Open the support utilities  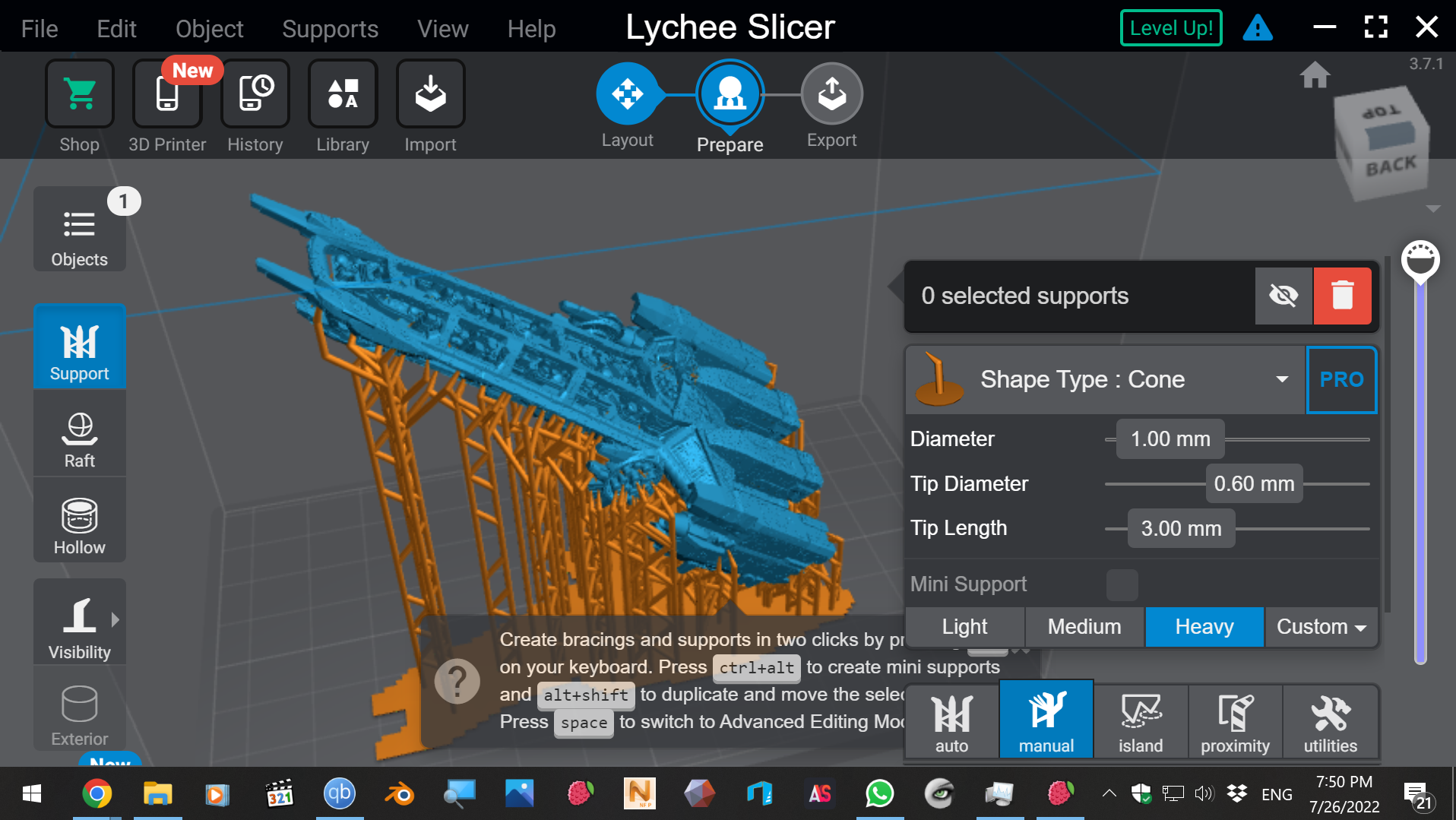(x=1331, y=721)
